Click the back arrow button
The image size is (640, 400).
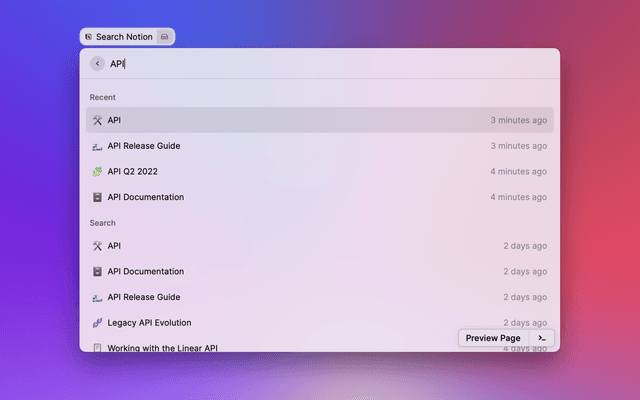[97, 64]
